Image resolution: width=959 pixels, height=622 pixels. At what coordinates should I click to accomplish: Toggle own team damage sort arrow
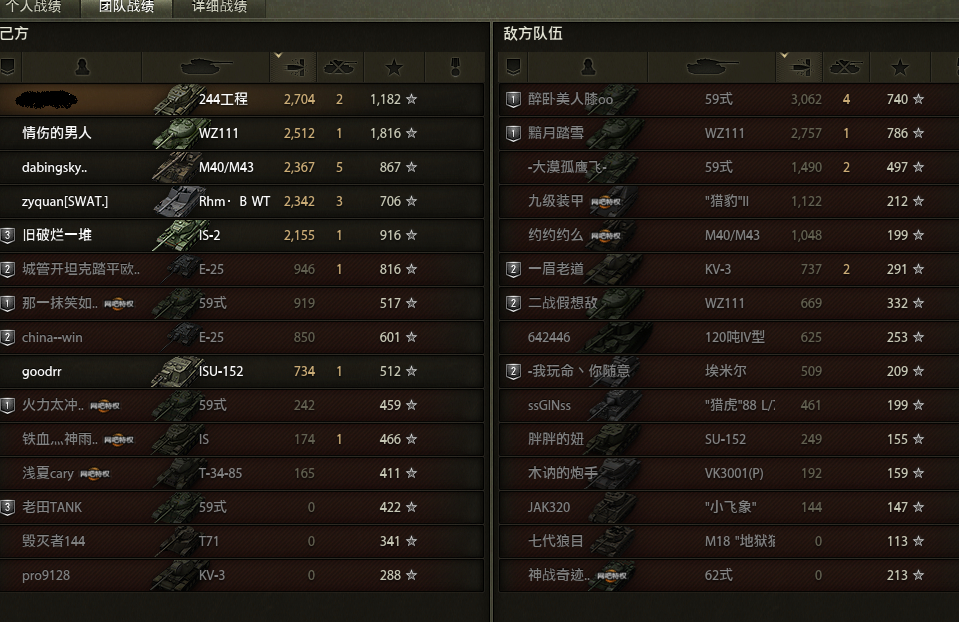(x=278, y=56)
